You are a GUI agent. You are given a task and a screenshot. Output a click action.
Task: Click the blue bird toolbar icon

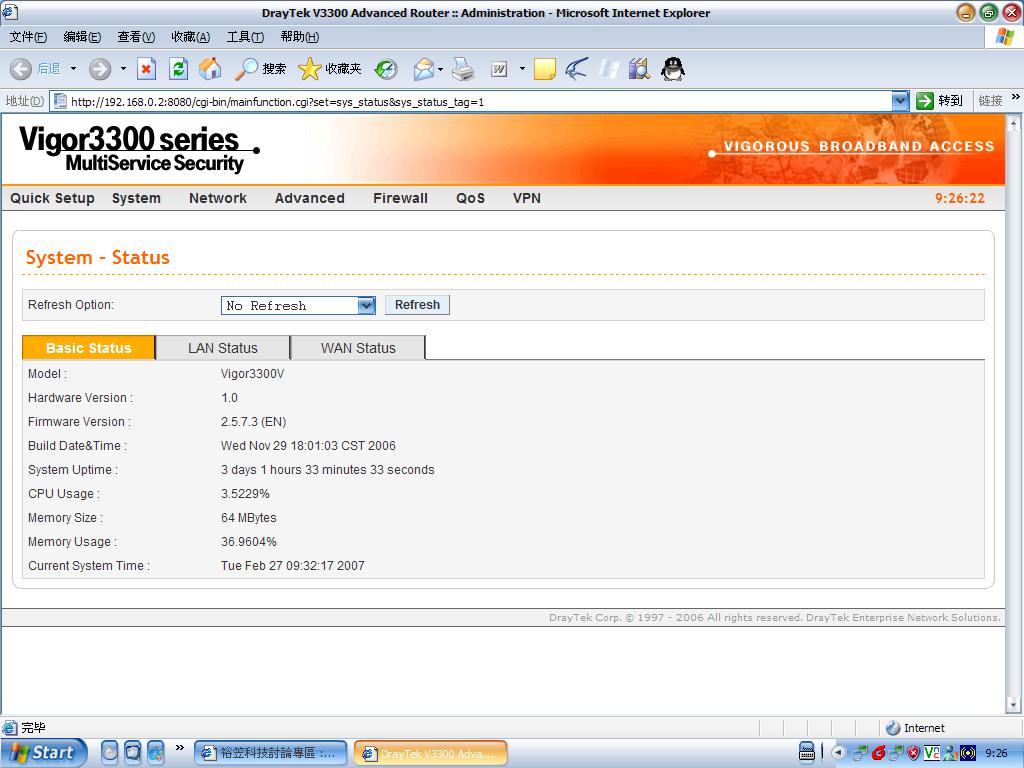pyautogui.click(x=576, y=69)
